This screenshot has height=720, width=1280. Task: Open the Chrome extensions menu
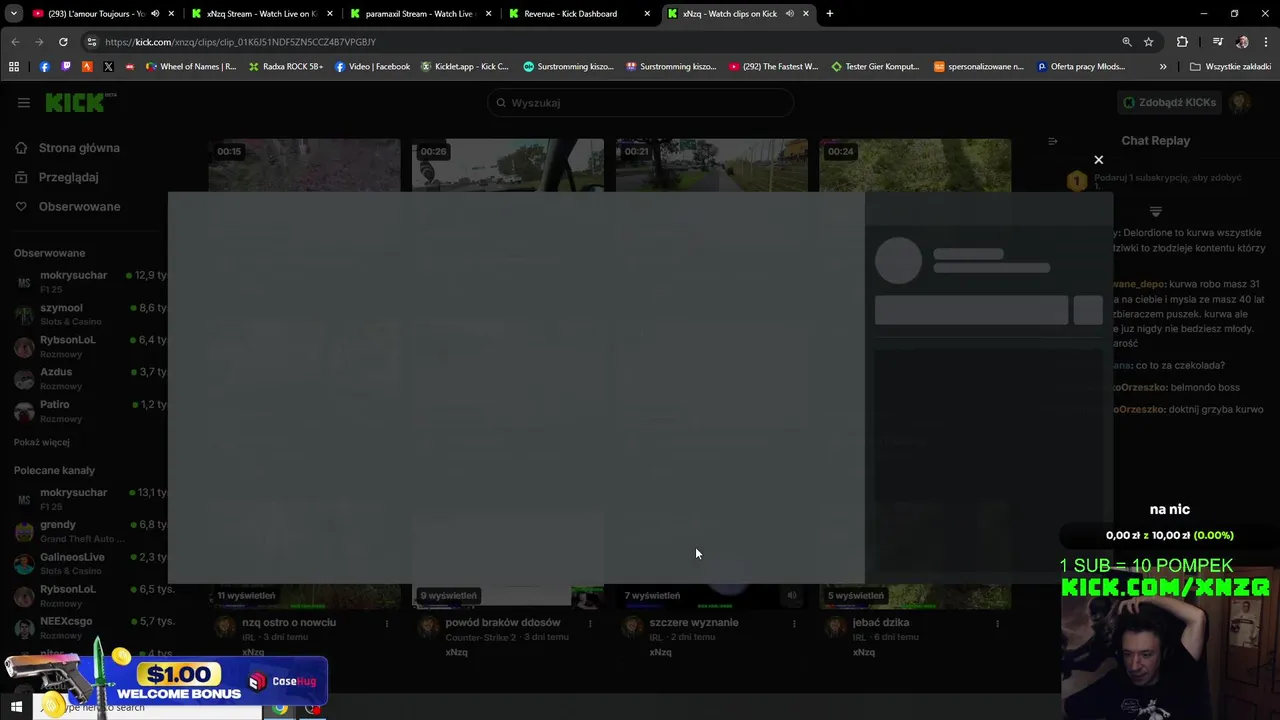click(1182, 42)
